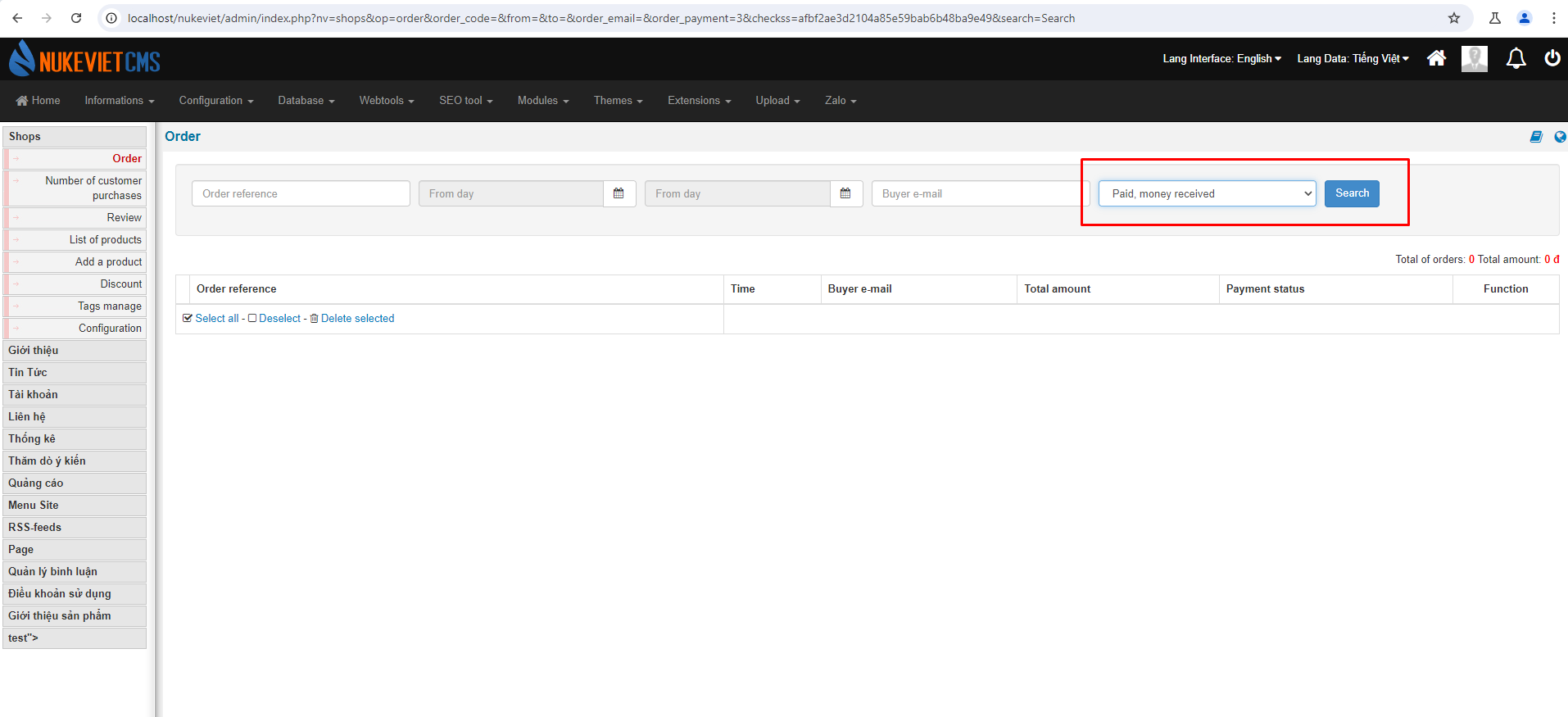Click the Order reference input field
The image size is (1568, 717).
[x=301, y=193]
